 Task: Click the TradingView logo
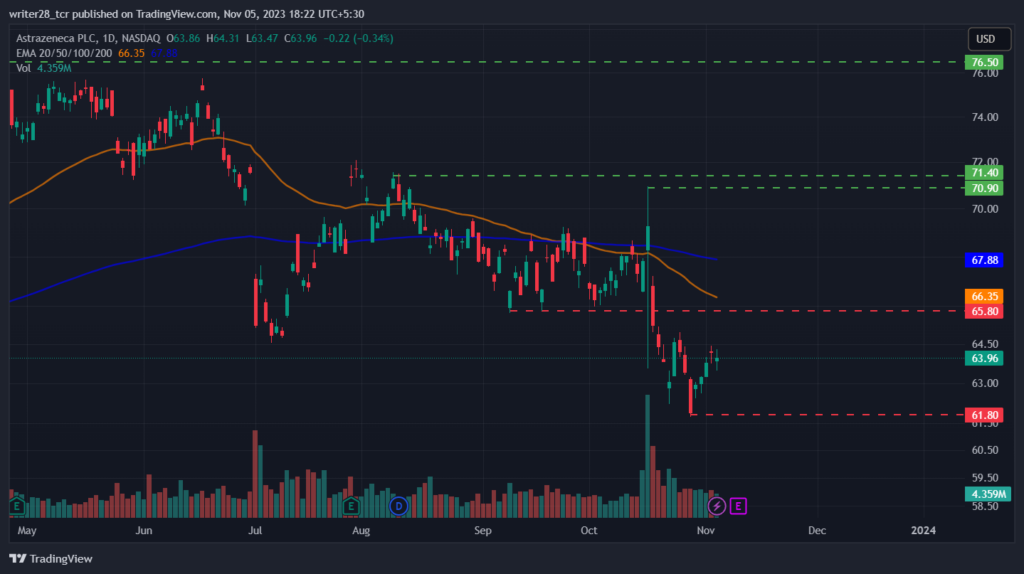click(51, 559)
